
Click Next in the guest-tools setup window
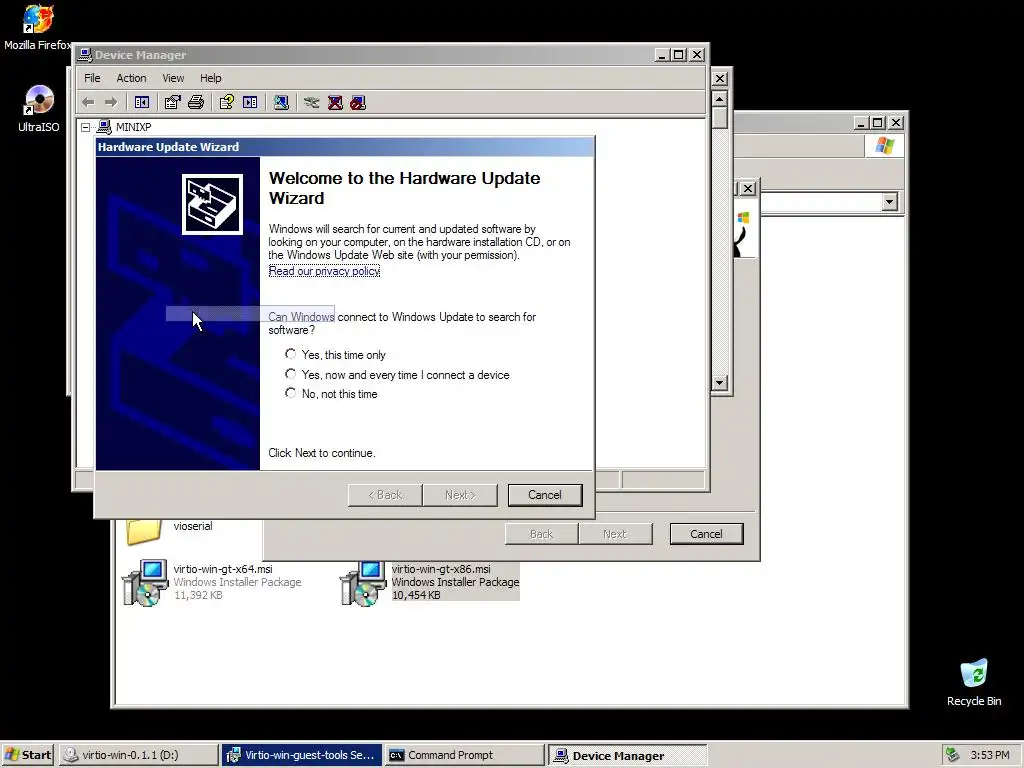click(615, 534)
